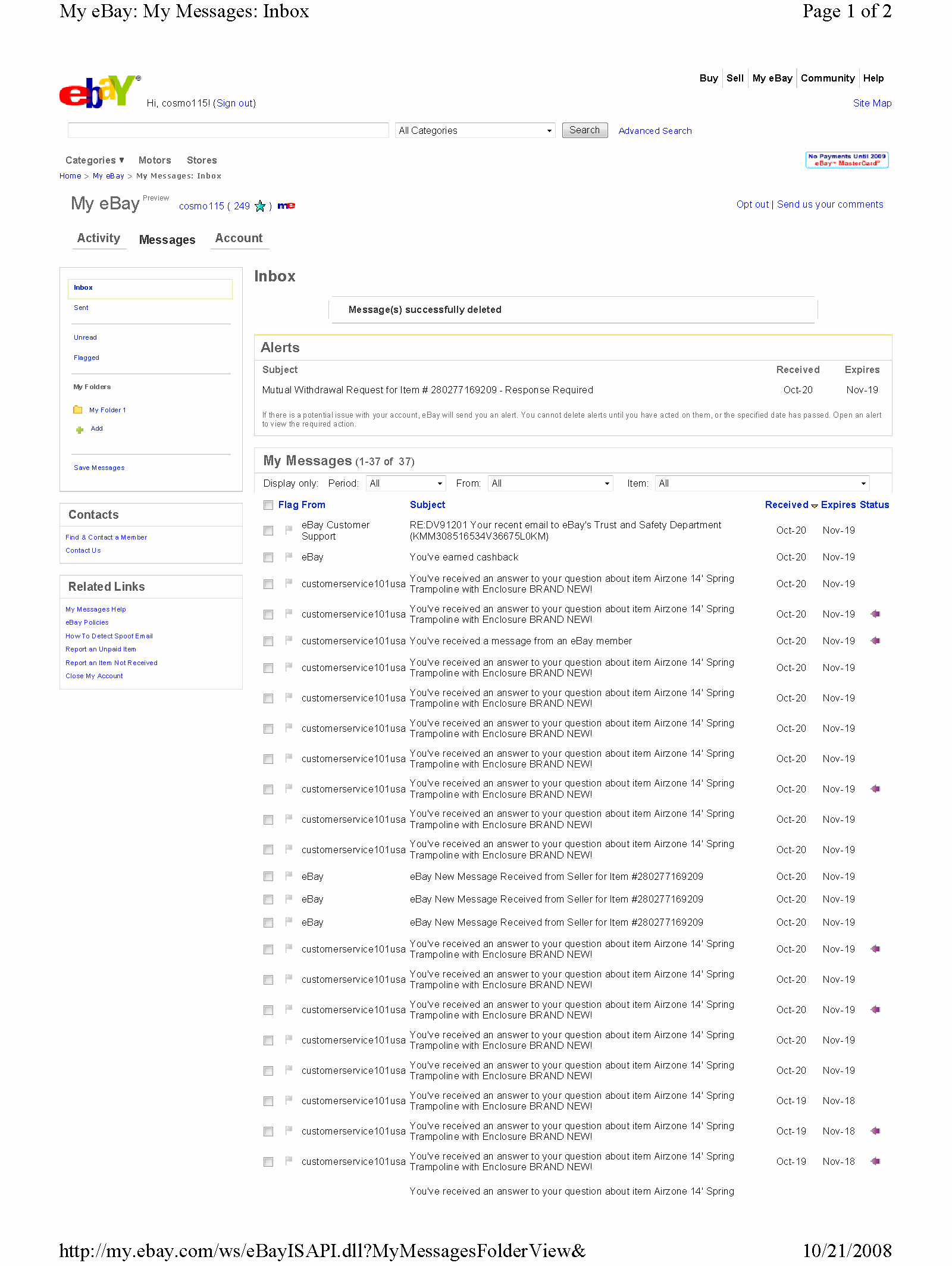Click the 249 feedback score link
The height and width of the screenshot is (1266, 952).
tap(242, 206)
